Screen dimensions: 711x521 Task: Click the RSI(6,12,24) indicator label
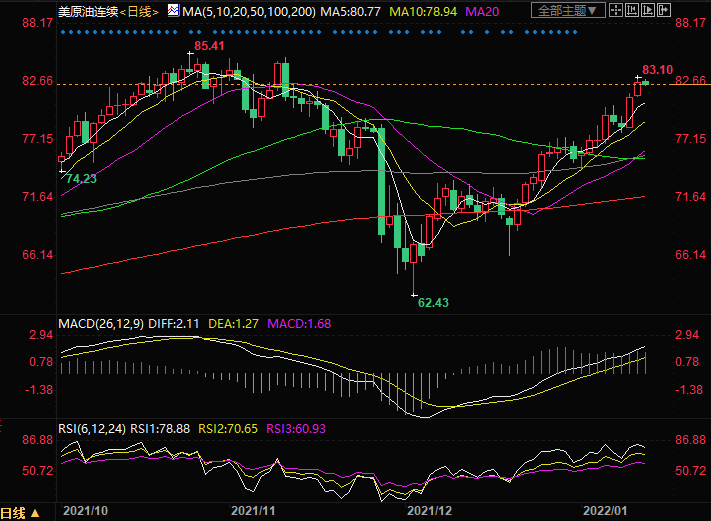(93, 429)
